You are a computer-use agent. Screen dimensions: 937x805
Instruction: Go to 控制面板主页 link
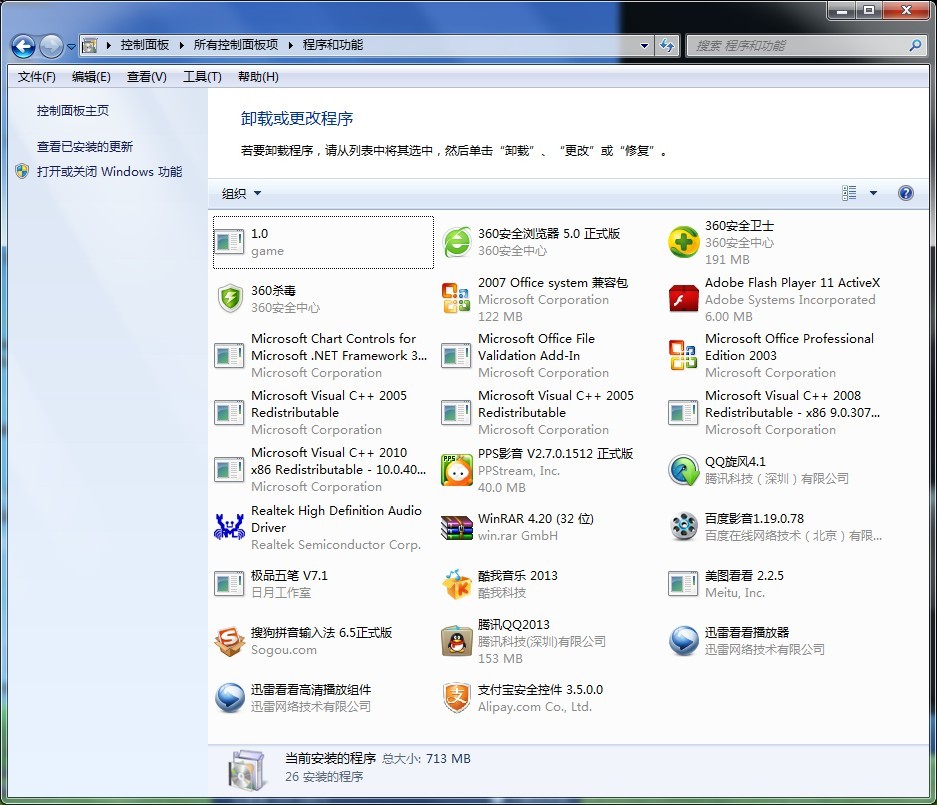tap(73, 111)
